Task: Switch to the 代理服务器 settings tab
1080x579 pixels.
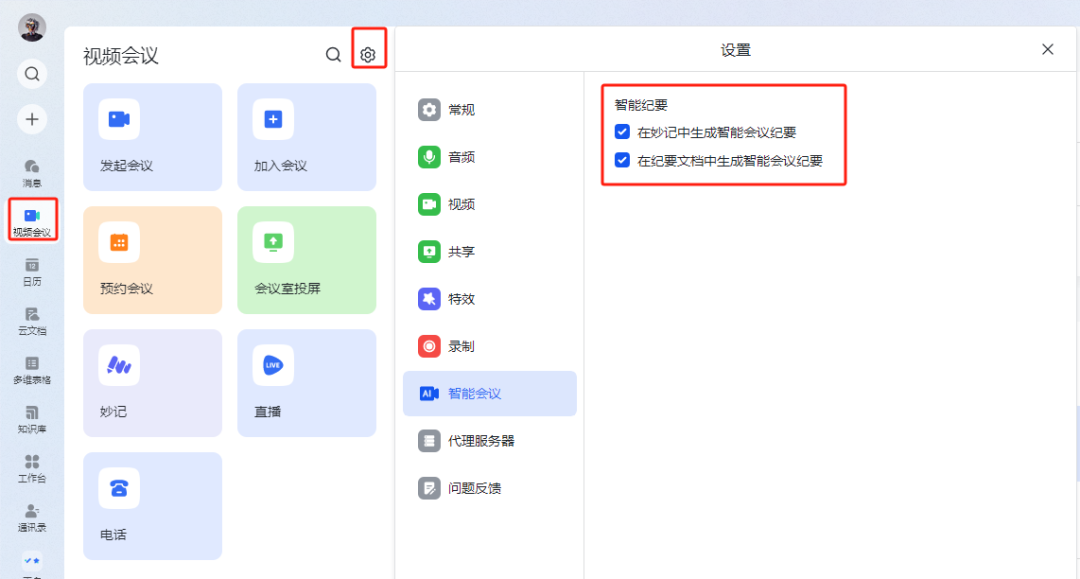Action: (489, 441)
